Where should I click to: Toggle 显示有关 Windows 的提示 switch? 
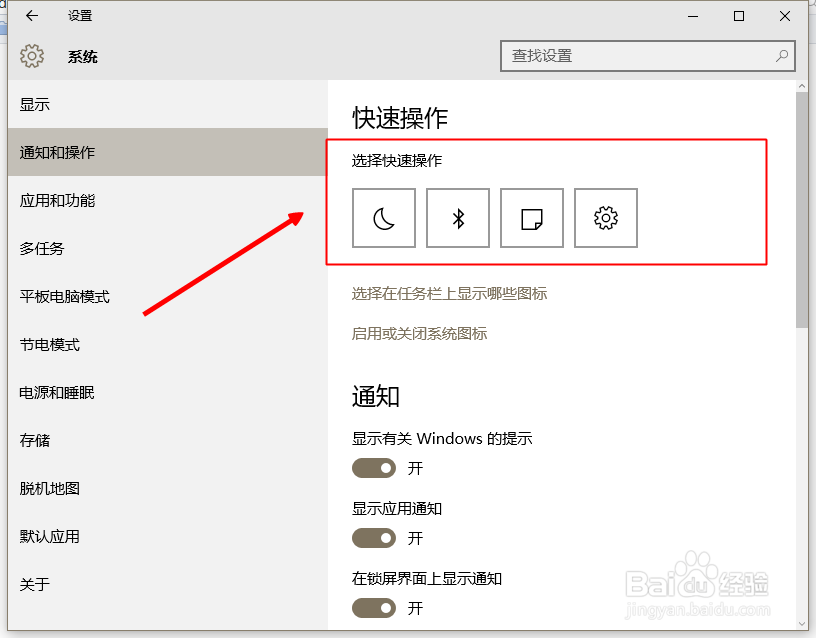click(x=374, y=468)
